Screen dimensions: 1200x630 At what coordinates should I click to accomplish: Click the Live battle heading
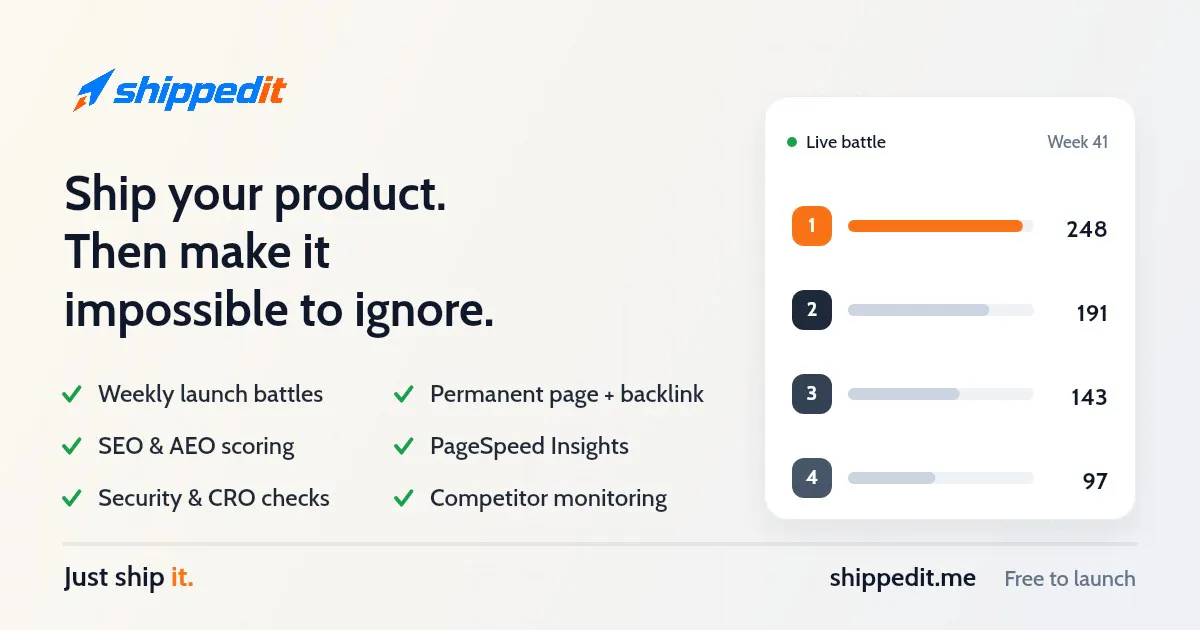pyautogui.click(x=846, y=142)
